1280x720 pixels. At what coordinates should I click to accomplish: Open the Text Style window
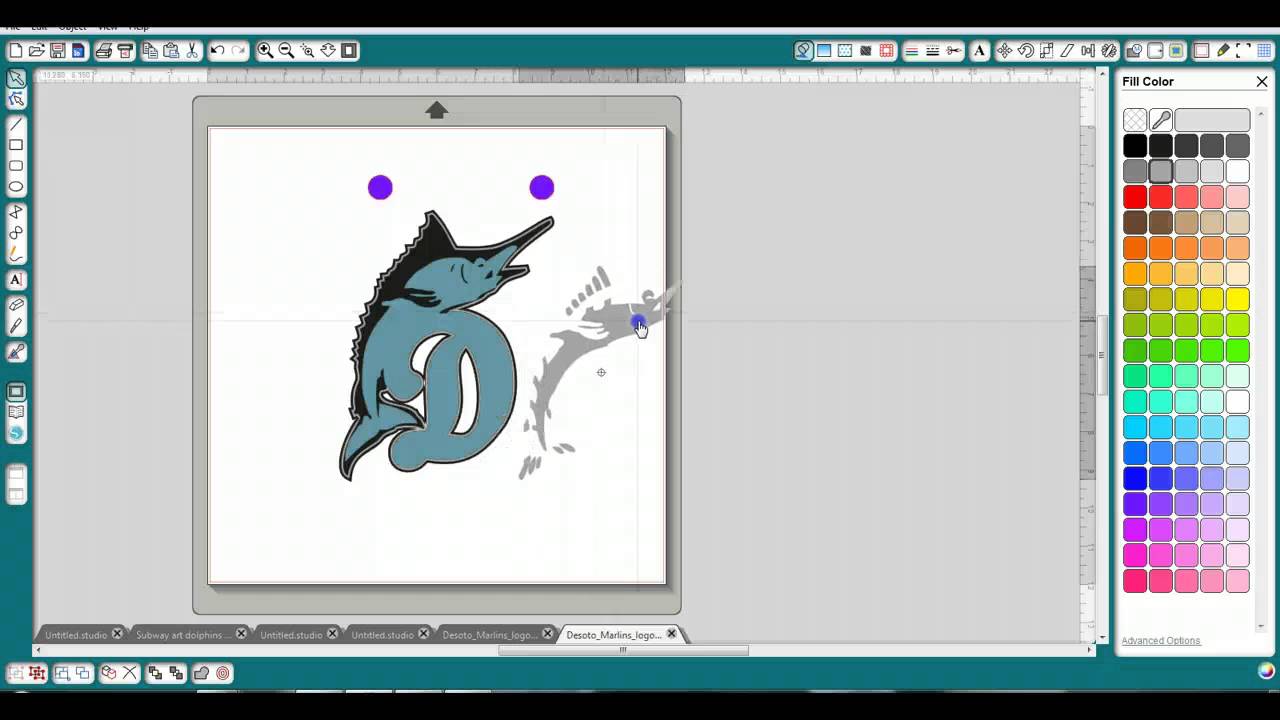point(979,50)
